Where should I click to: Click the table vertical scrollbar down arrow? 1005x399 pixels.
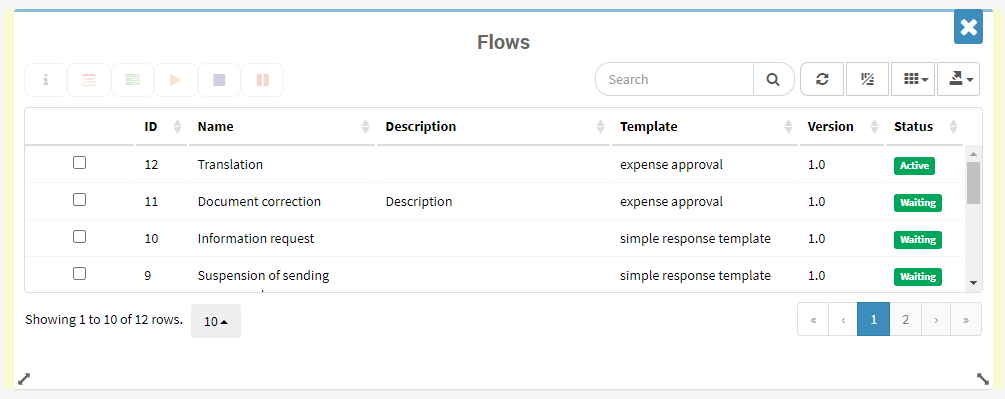973,282
